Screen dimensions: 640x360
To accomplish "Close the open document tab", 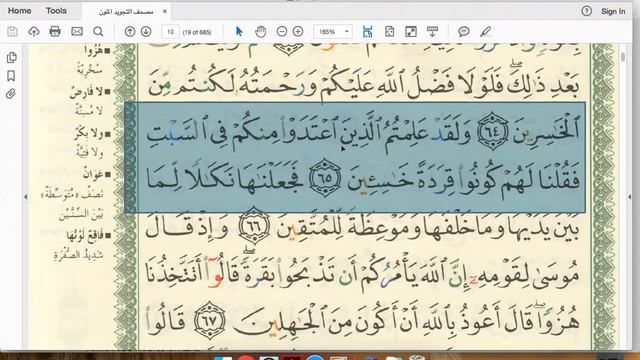I will click(x=164, y=11).
